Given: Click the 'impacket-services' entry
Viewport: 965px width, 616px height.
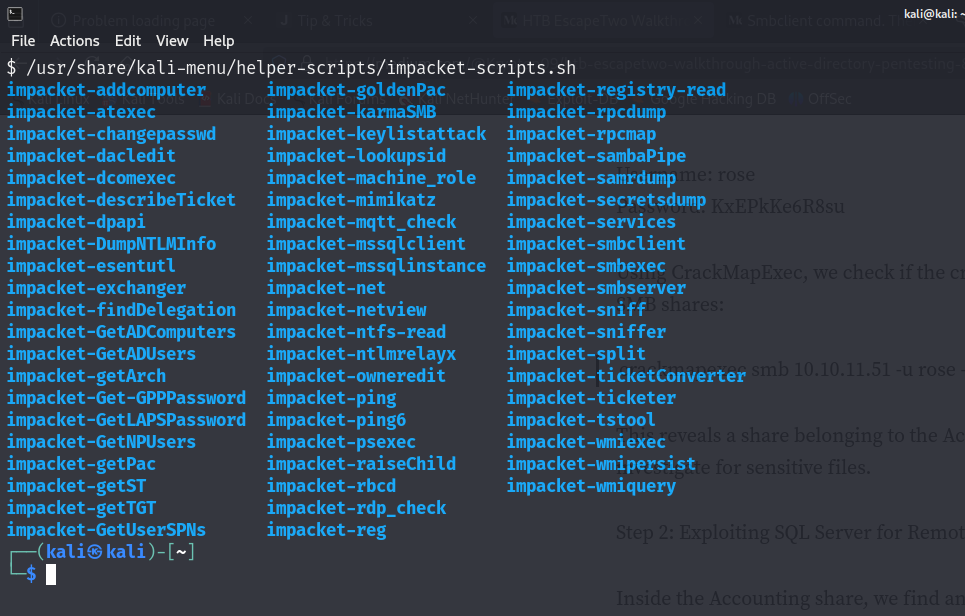Looking at the screenshot, I should click(x=591, y=222).
